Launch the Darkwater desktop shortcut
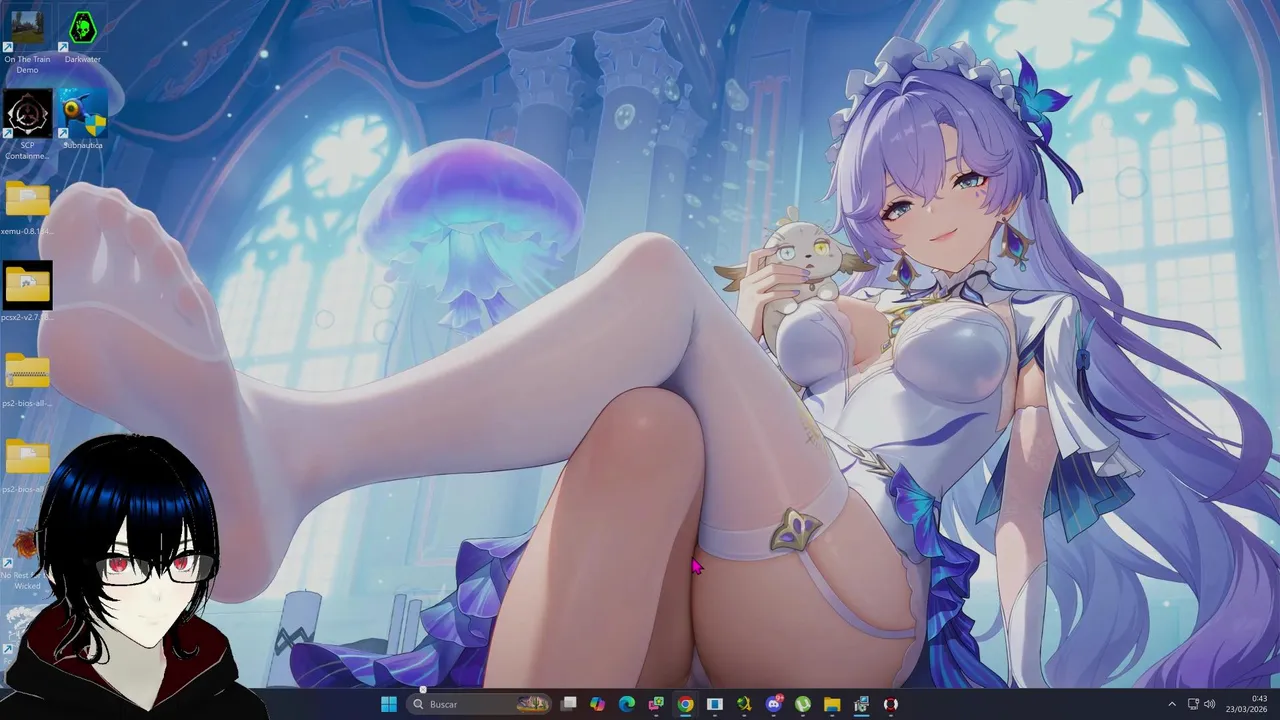Viewport: 1280px width, 720px height. tap(83, 37)
